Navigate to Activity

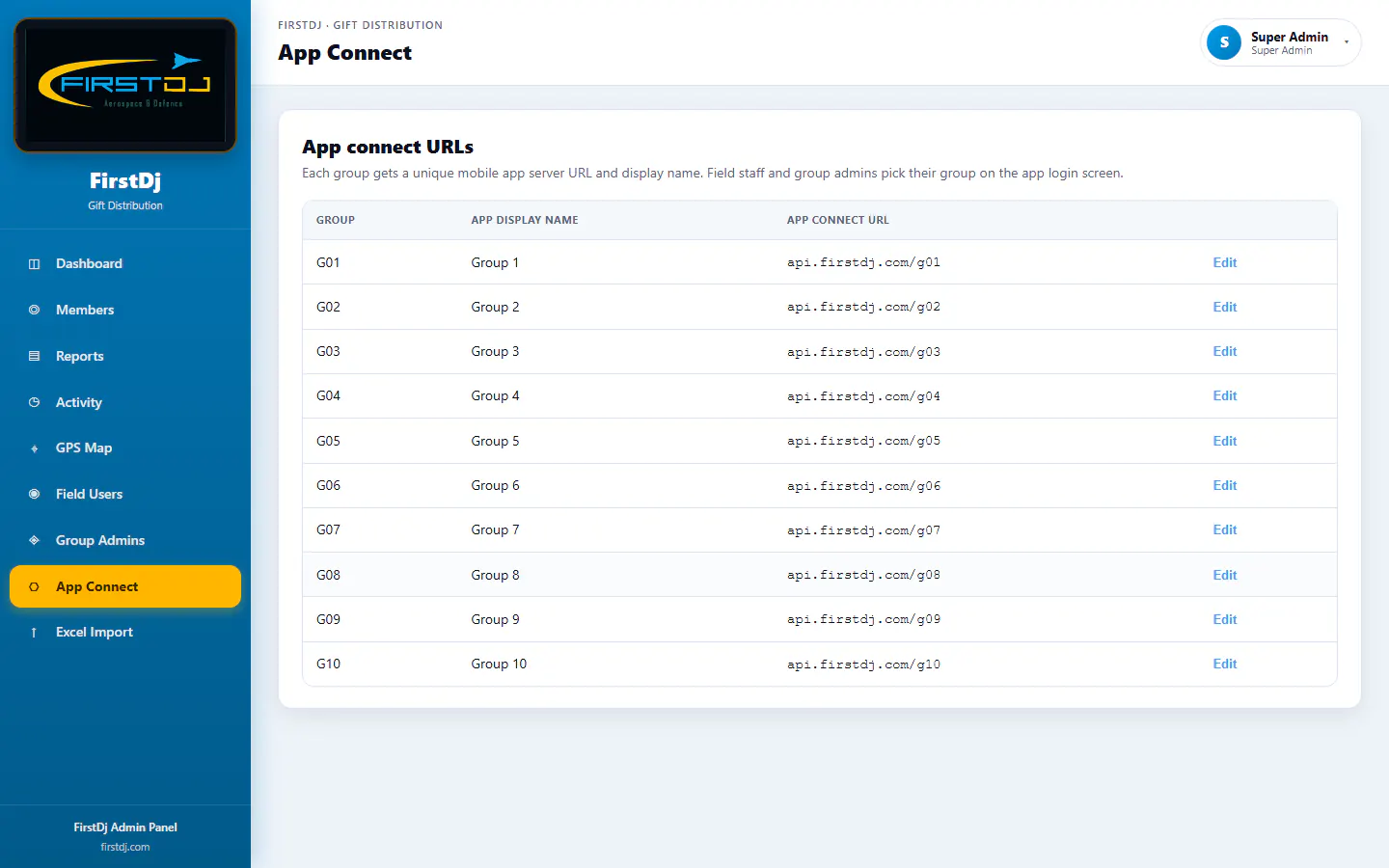coord(125,402)
